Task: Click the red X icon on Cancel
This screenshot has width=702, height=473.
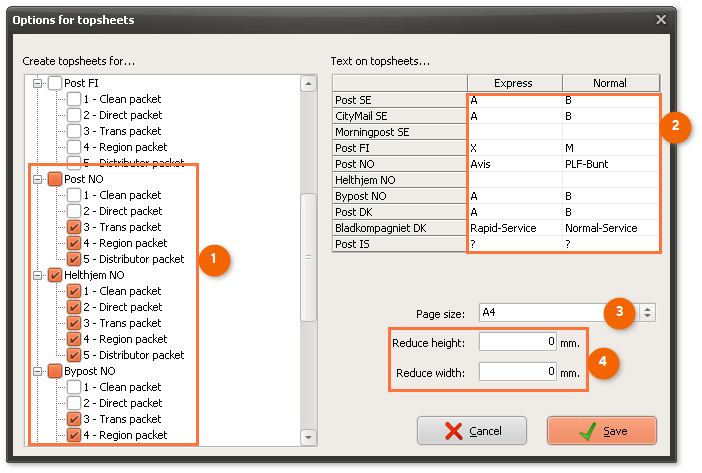Action: pyautogui.click(x=454, y=431)
